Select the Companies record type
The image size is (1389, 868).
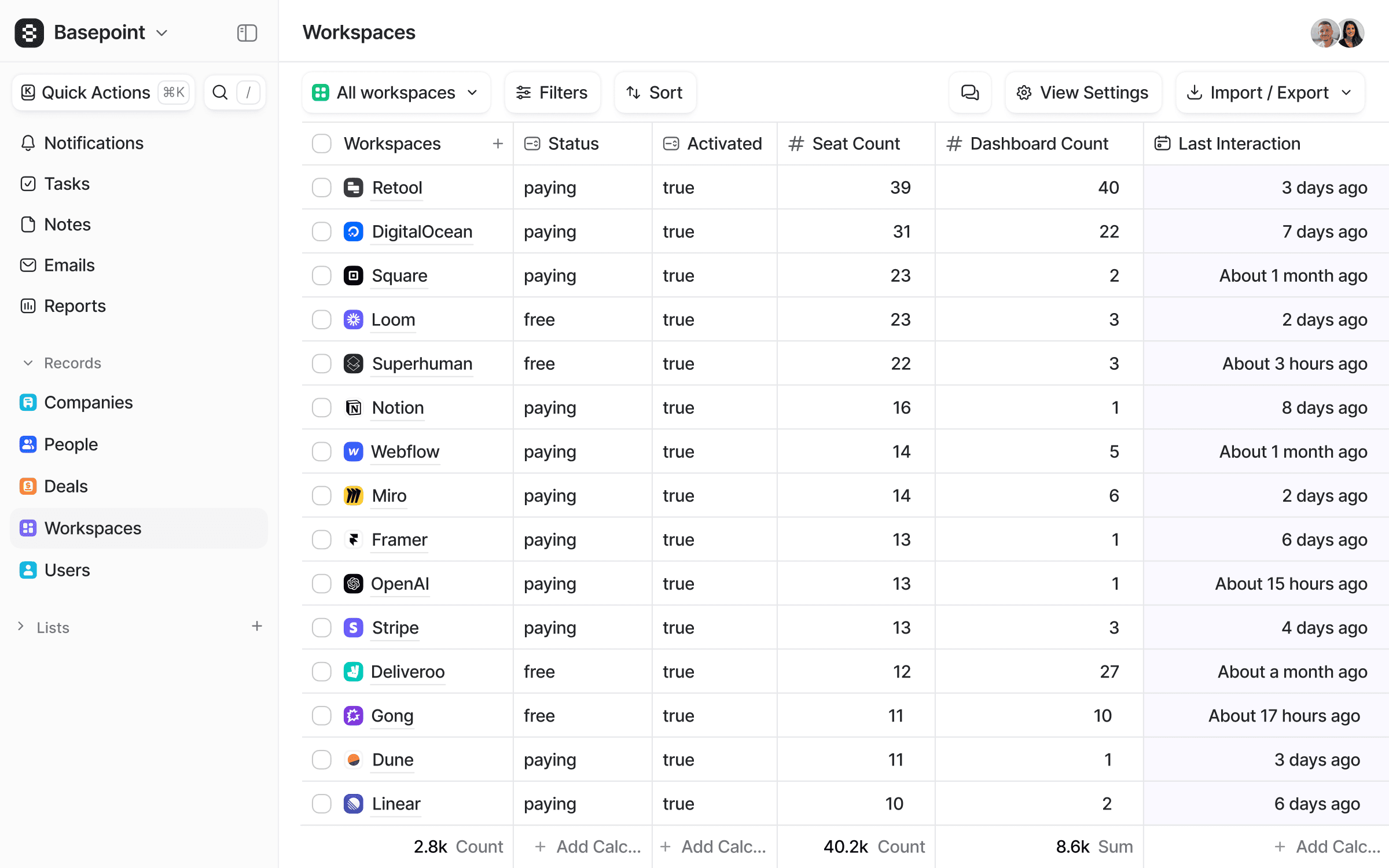coord(88,402)
